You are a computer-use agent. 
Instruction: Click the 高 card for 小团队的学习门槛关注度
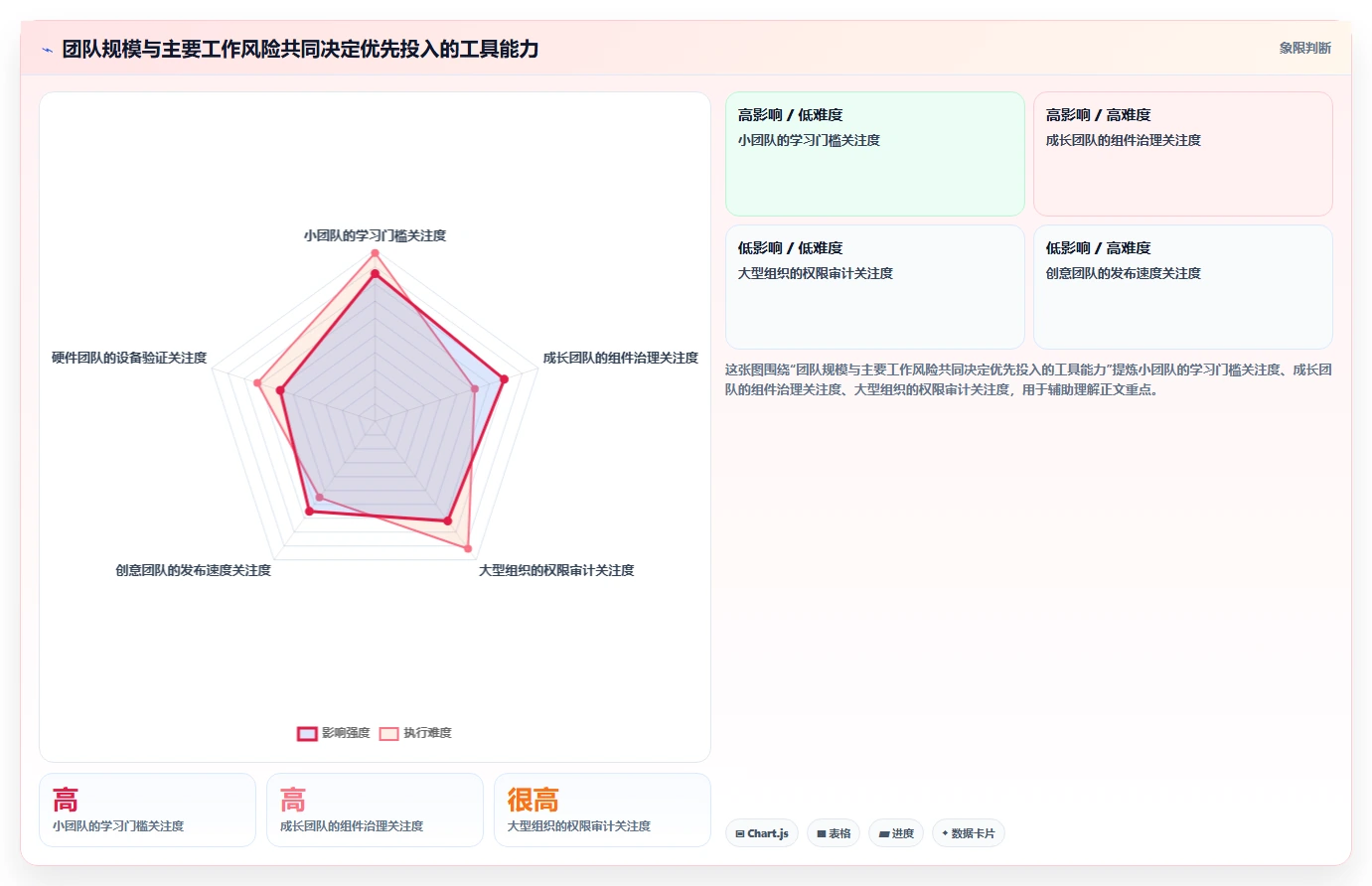tap(147, 811)
